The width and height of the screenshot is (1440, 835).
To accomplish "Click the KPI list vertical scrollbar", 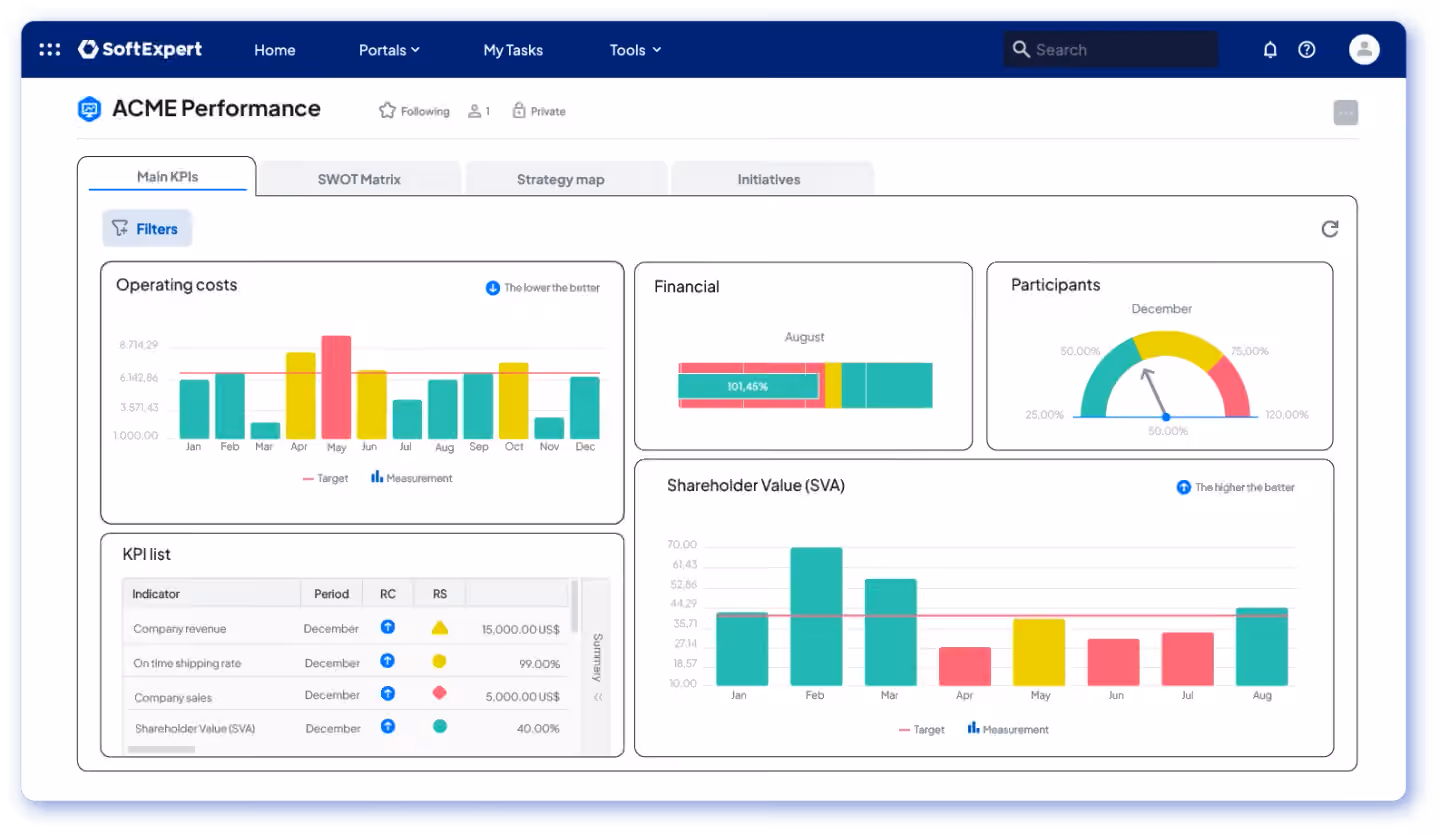I will point(575,606).
